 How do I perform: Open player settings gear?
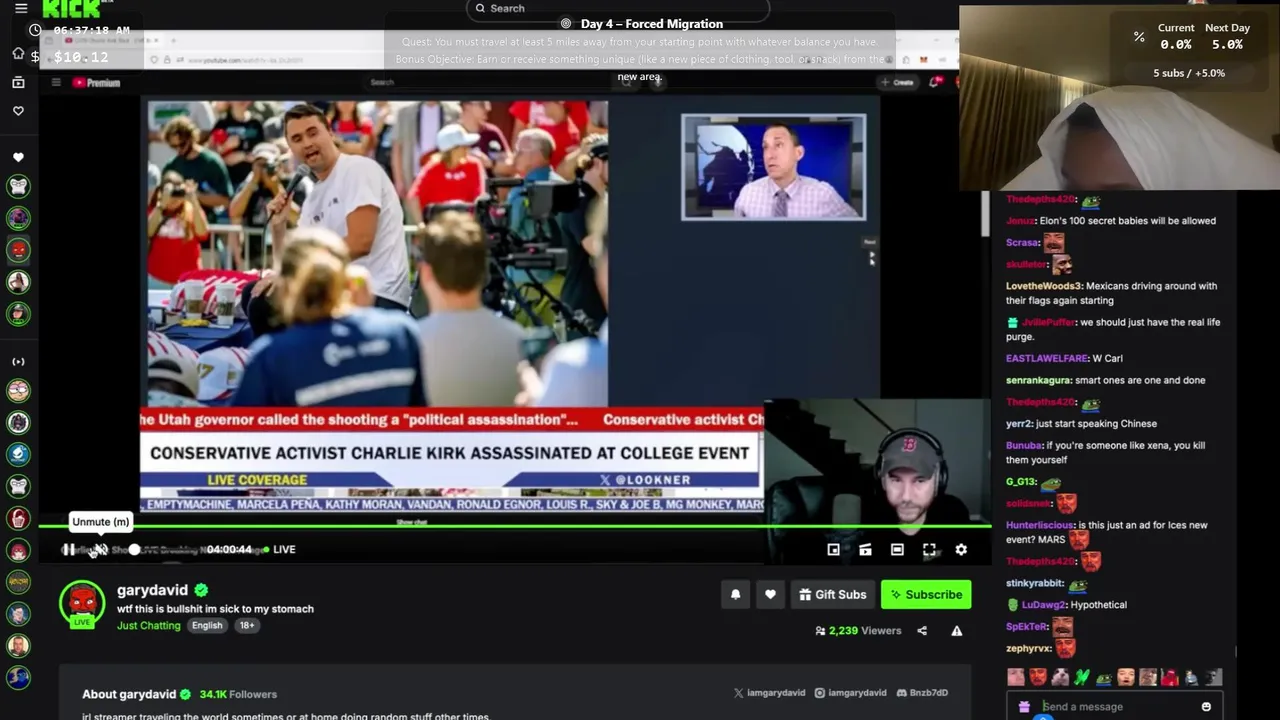point(961,549)
